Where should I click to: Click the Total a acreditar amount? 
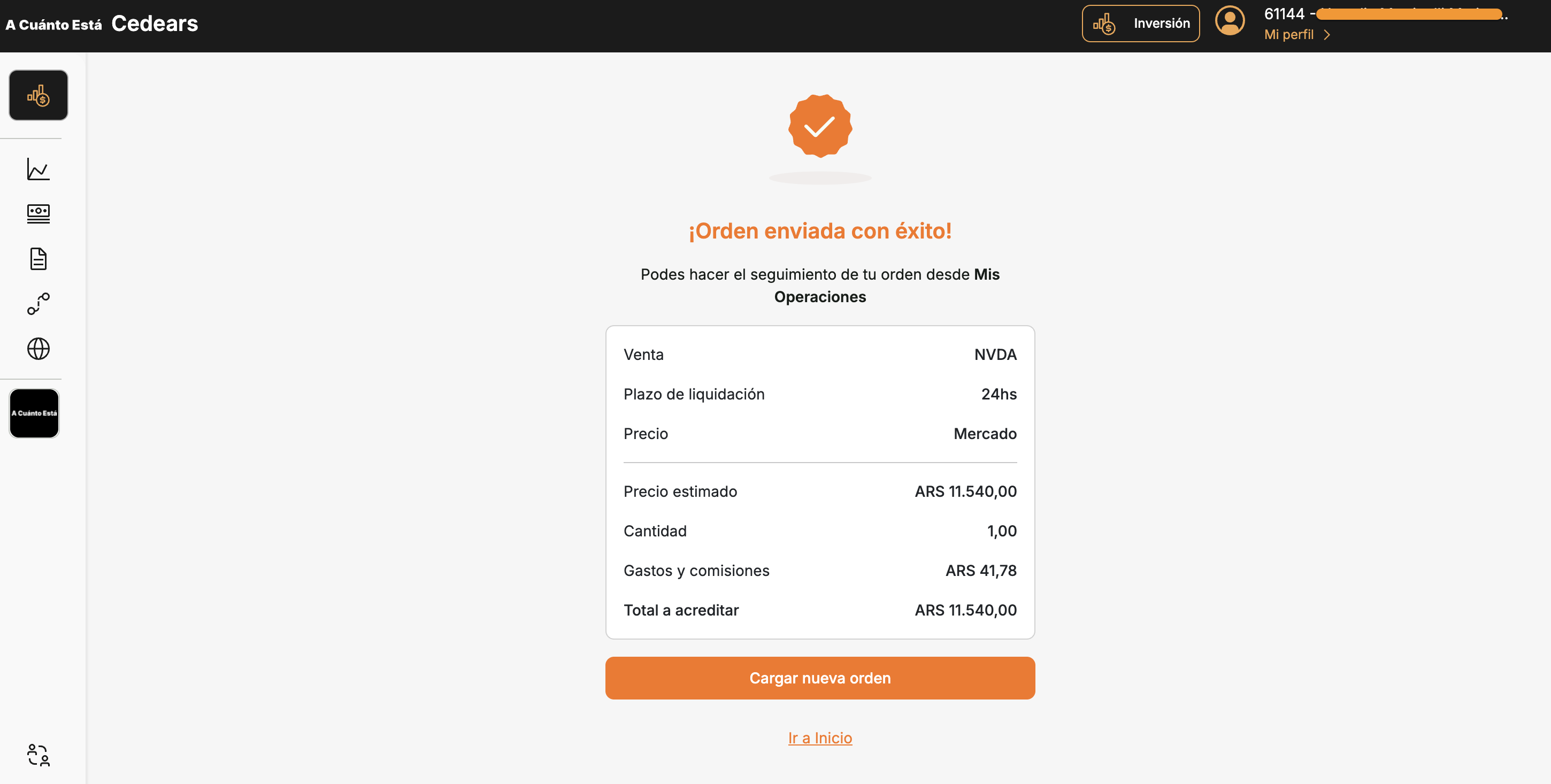(x=965, y=610)
